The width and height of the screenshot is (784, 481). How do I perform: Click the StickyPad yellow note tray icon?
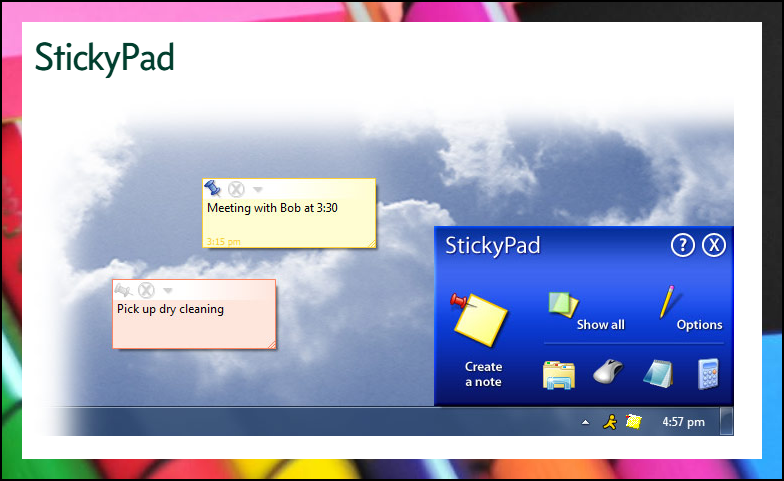[x=633, y=422]
